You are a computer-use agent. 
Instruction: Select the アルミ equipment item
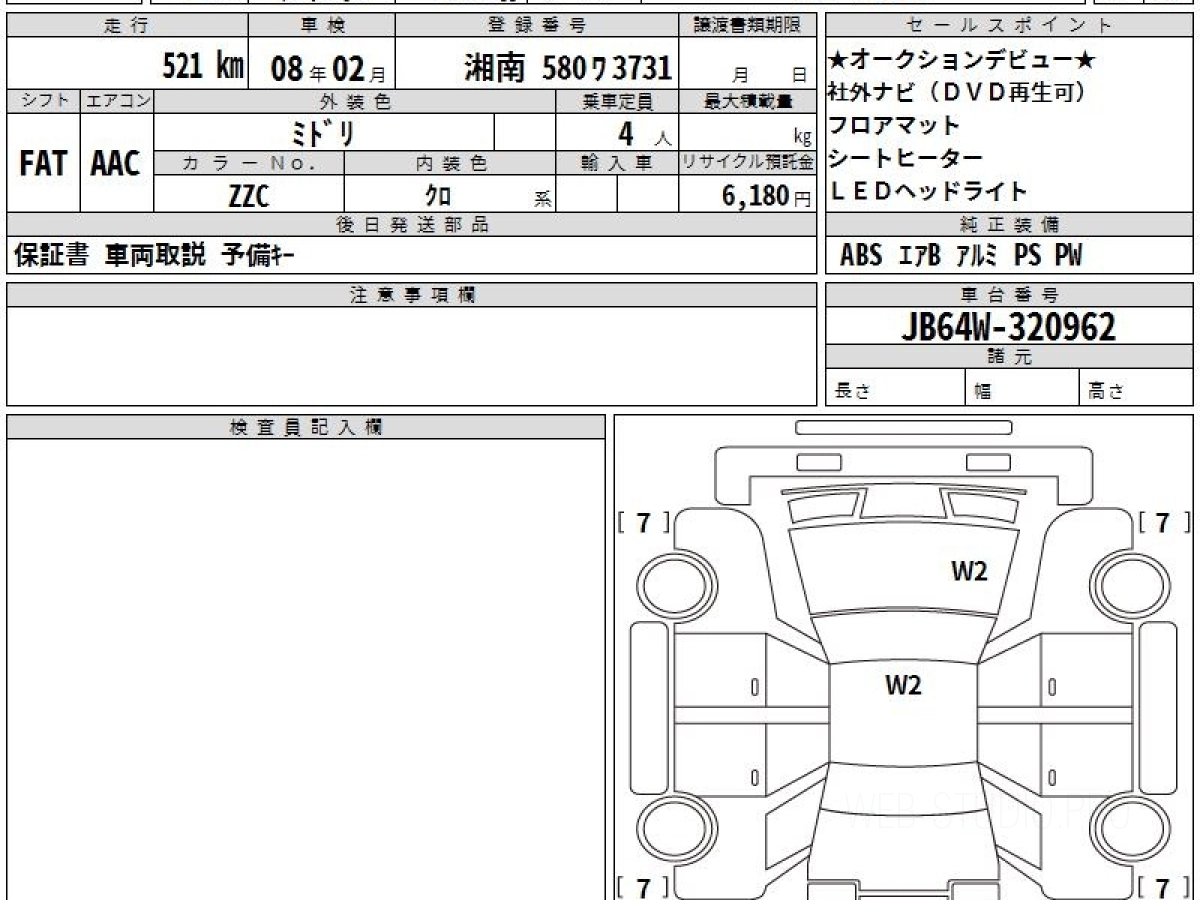pyautogui.click(x=977, y=256)
